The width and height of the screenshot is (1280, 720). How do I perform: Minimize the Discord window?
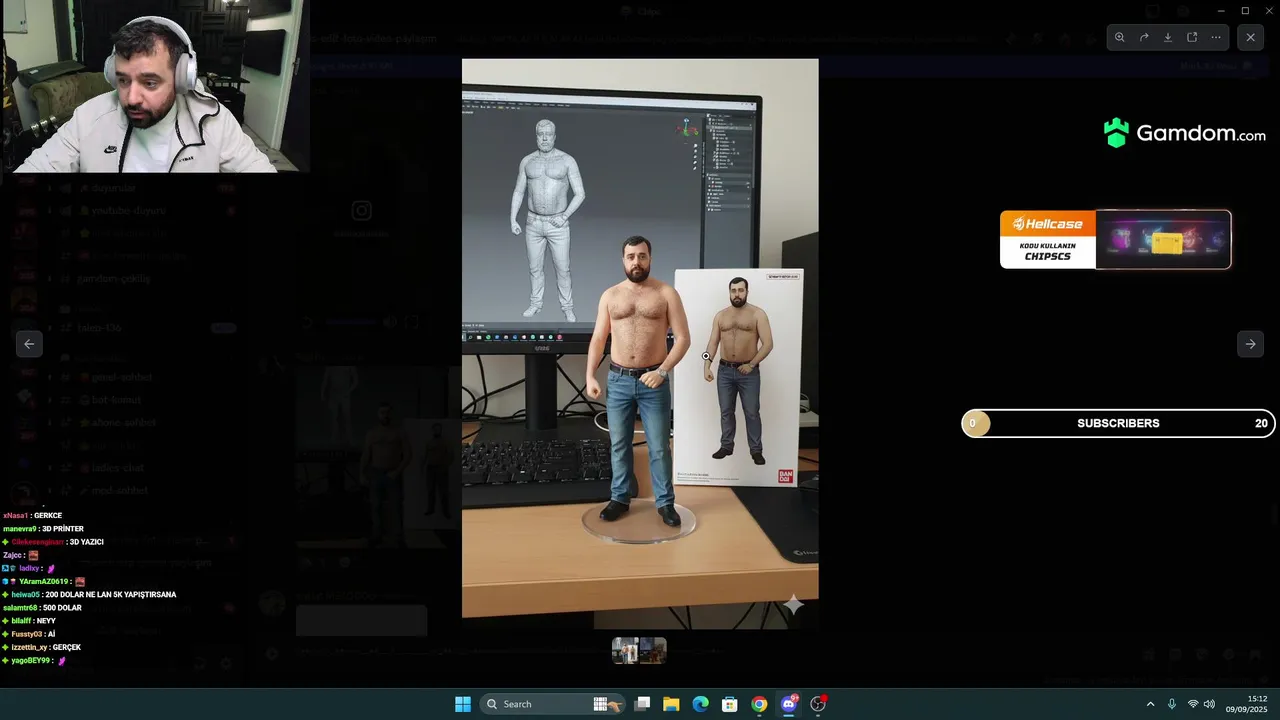(1221, 11)
